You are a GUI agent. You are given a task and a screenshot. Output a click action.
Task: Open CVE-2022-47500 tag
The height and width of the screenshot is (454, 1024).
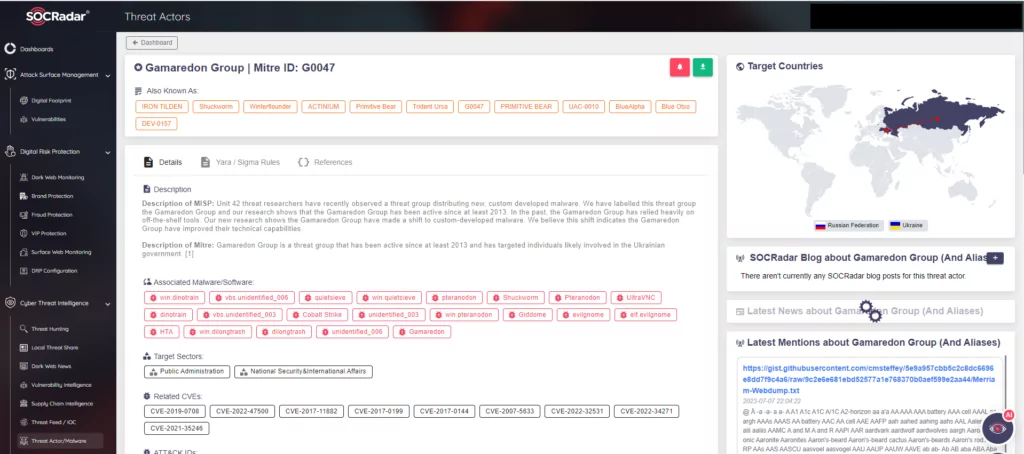(242, 412)
